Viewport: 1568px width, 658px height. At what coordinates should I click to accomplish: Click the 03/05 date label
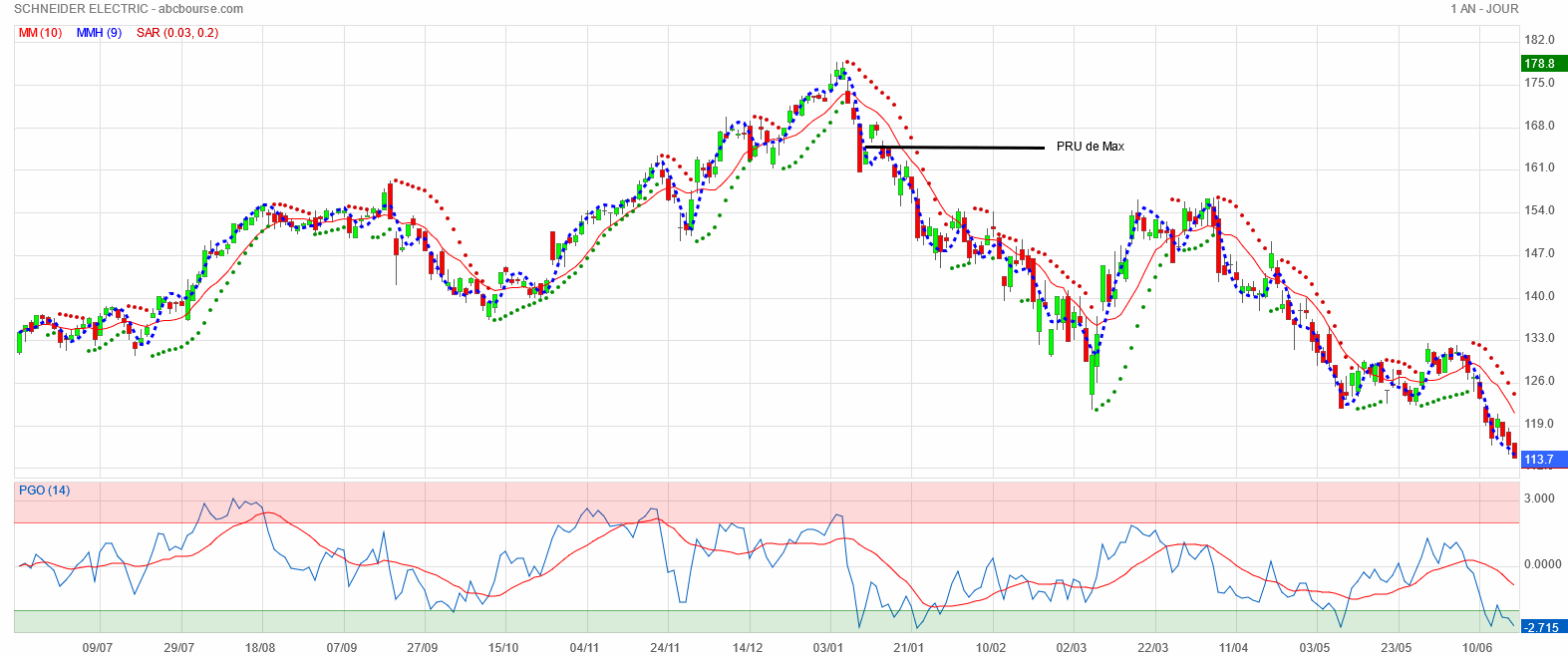(1315, 648)
